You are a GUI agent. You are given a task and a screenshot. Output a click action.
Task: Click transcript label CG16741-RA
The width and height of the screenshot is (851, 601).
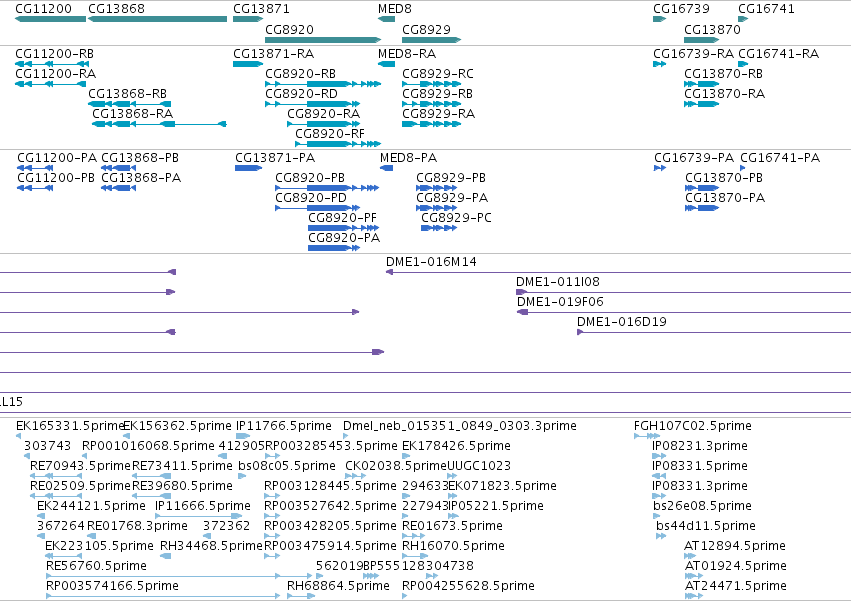coord(779,54)
